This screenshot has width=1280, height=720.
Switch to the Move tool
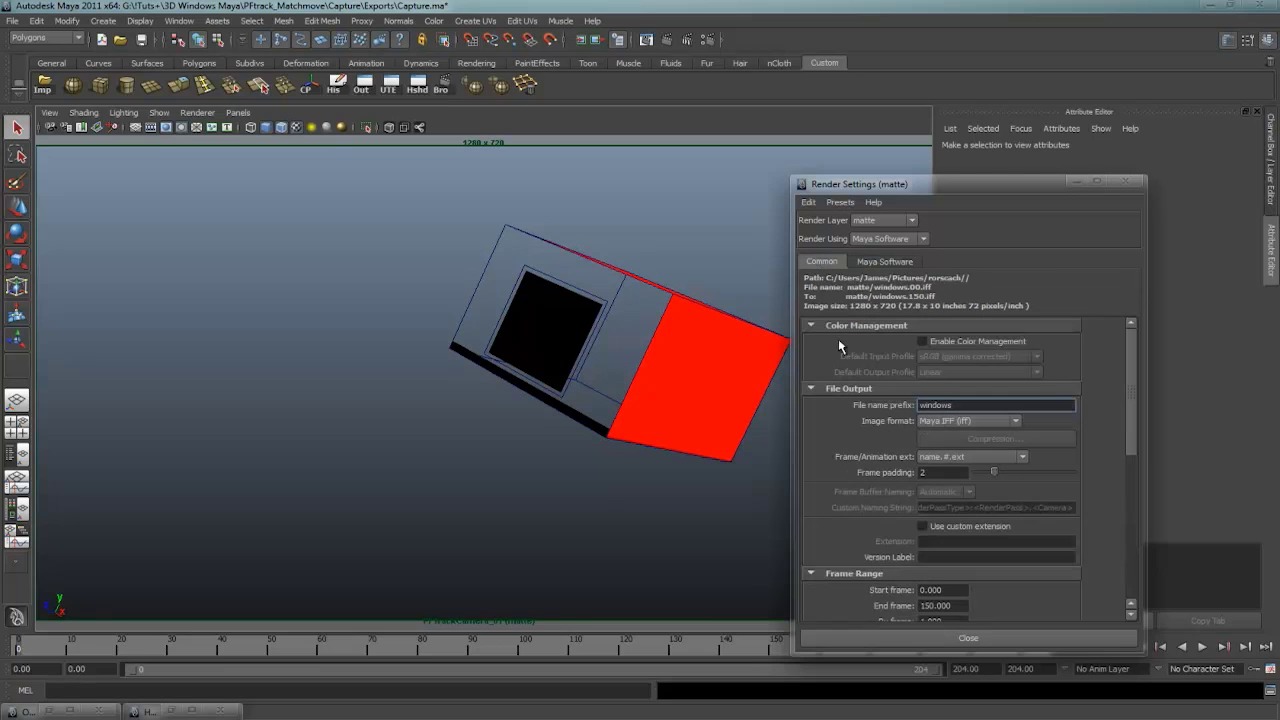click(17, 207)
